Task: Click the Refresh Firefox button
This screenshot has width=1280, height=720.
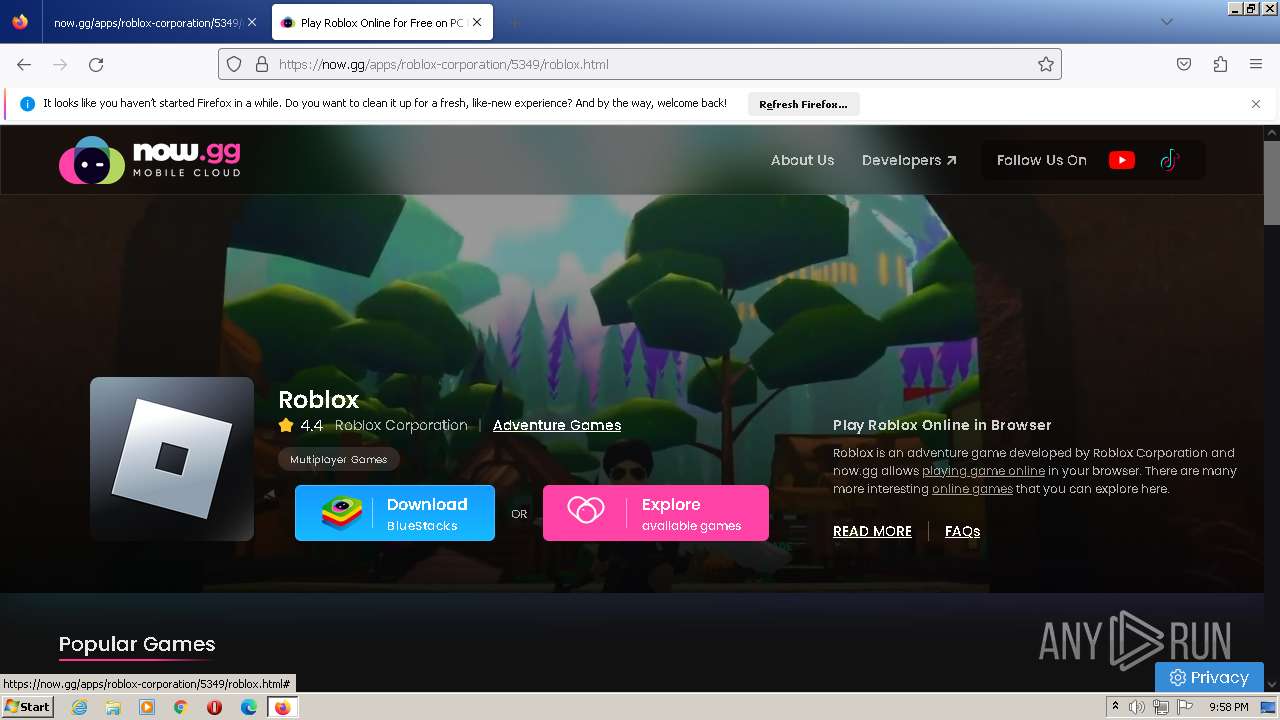Action: coord(803,104)
